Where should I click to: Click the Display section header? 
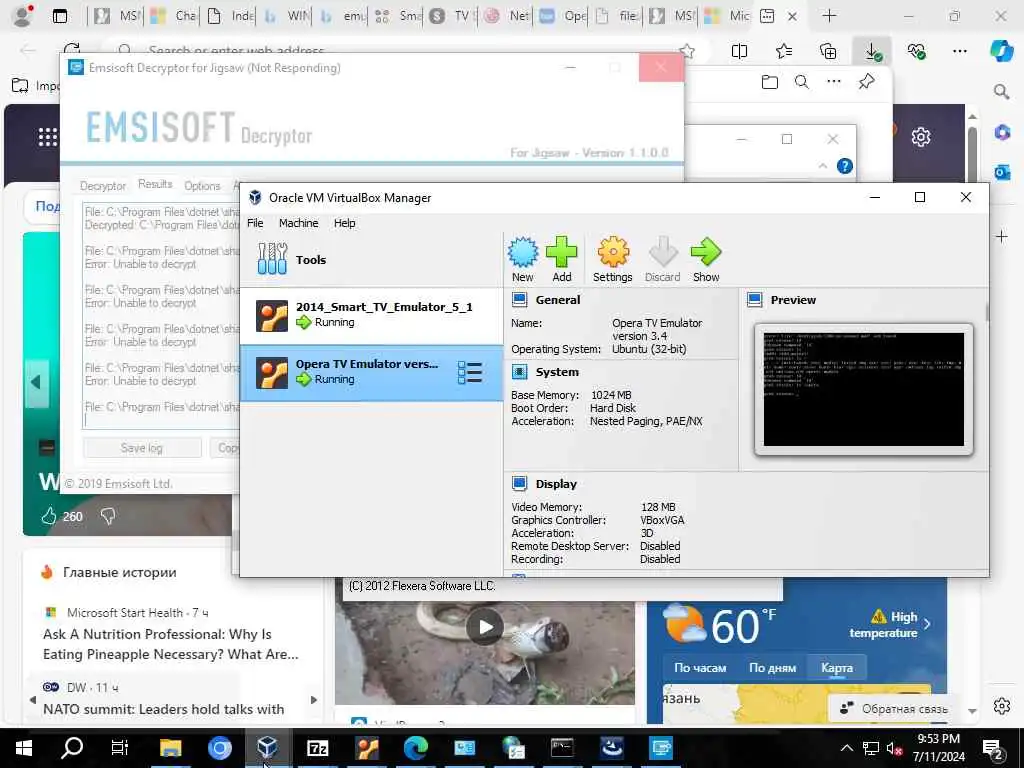(556, 484)
